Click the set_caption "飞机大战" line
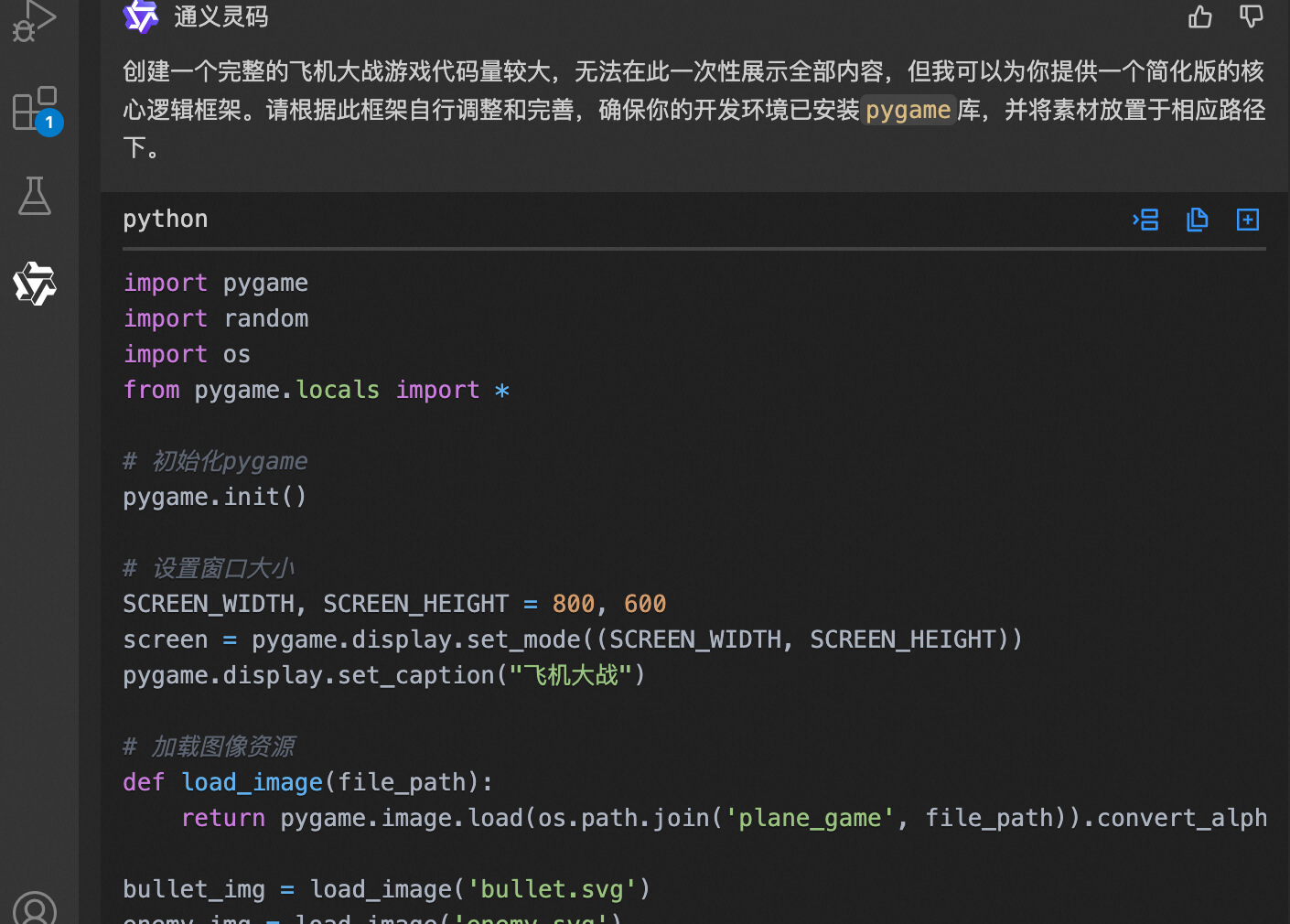This screenshot has width=1290, height=924. (384, 675)
